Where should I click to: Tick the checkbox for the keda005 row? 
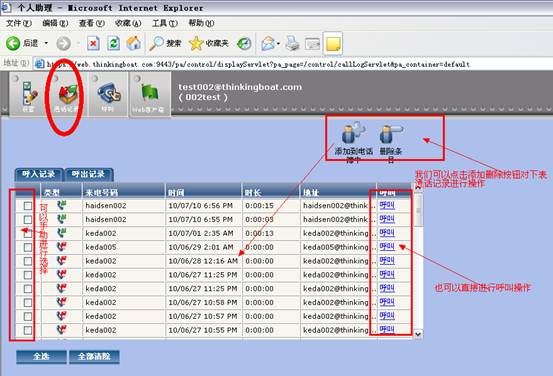28,247
